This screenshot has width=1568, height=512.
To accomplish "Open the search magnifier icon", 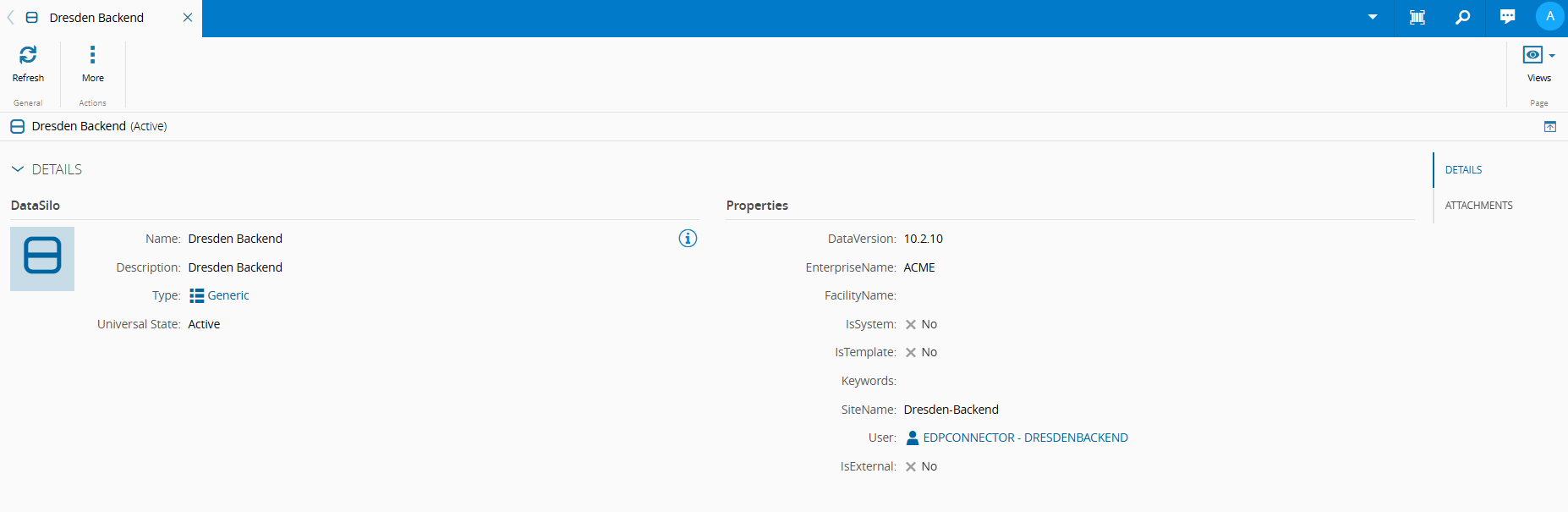I will pos(1462,17).
